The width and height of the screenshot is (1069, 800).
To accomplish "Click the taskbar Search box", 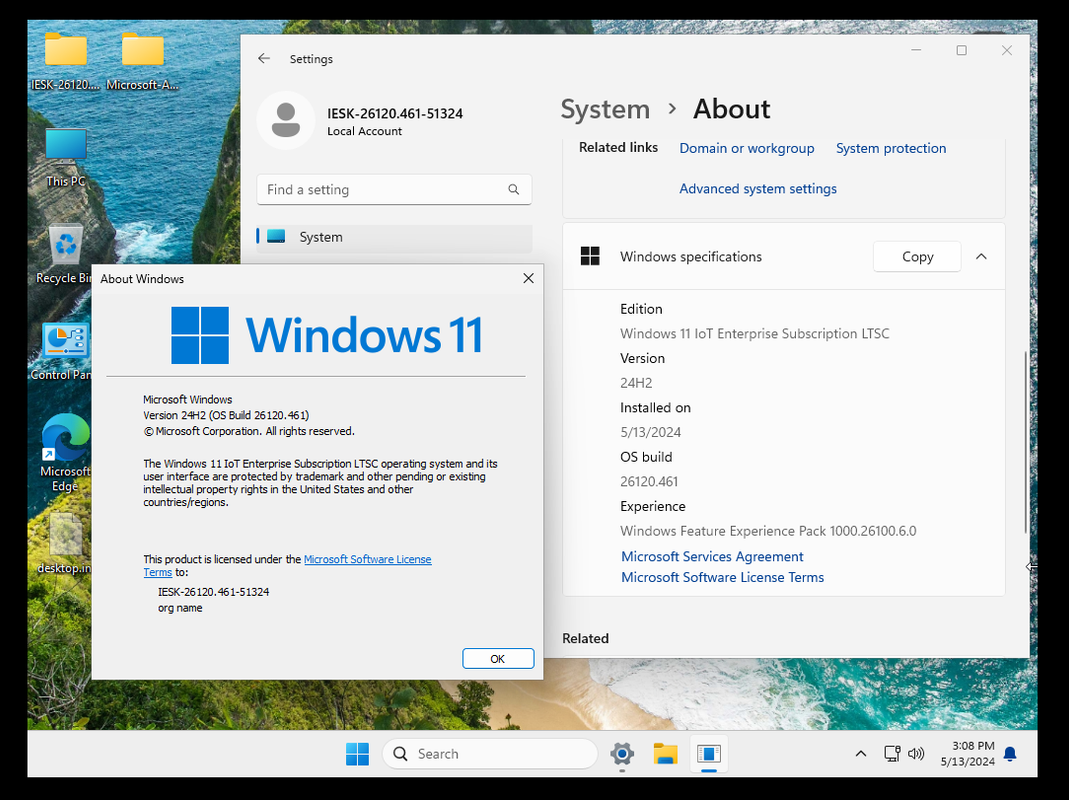I will (490, 754).
